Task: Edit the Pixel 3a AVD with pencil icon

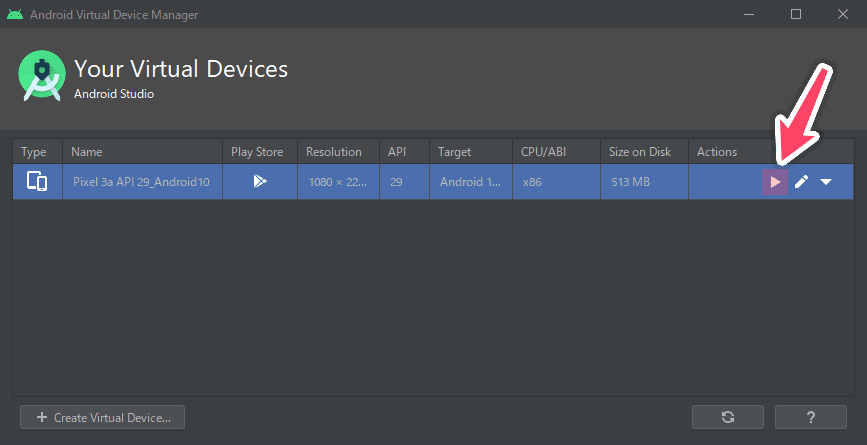Action: pyautogui.click(x=801, y=182)
